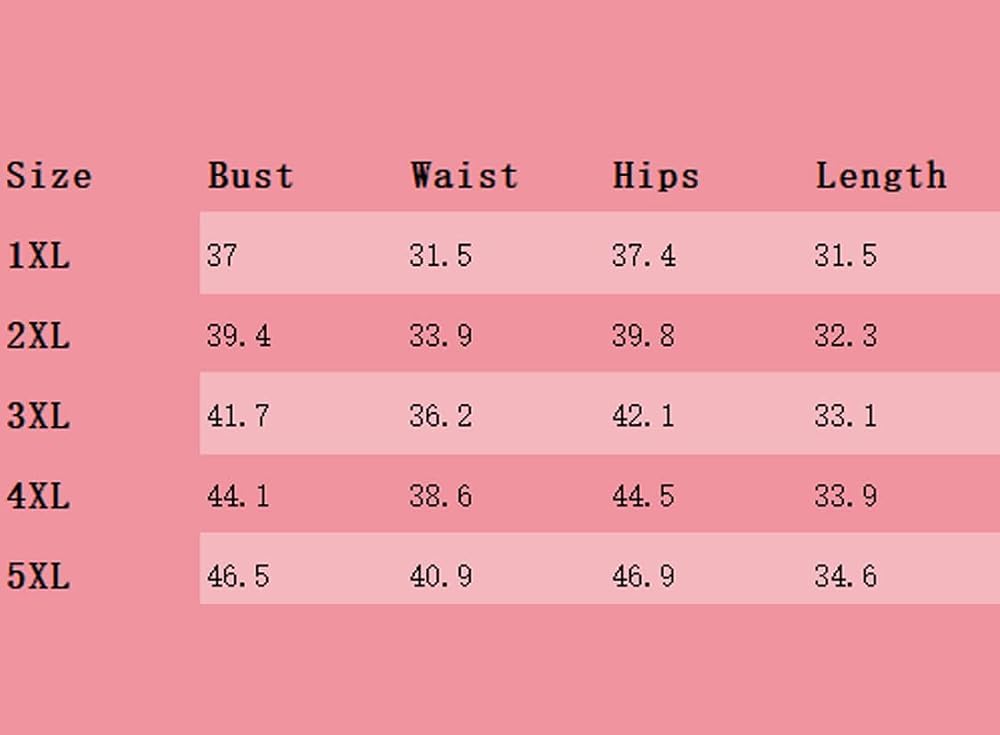The image size is (1000, 735).
Task: Click the Bust column header
Action: [251, 175]
